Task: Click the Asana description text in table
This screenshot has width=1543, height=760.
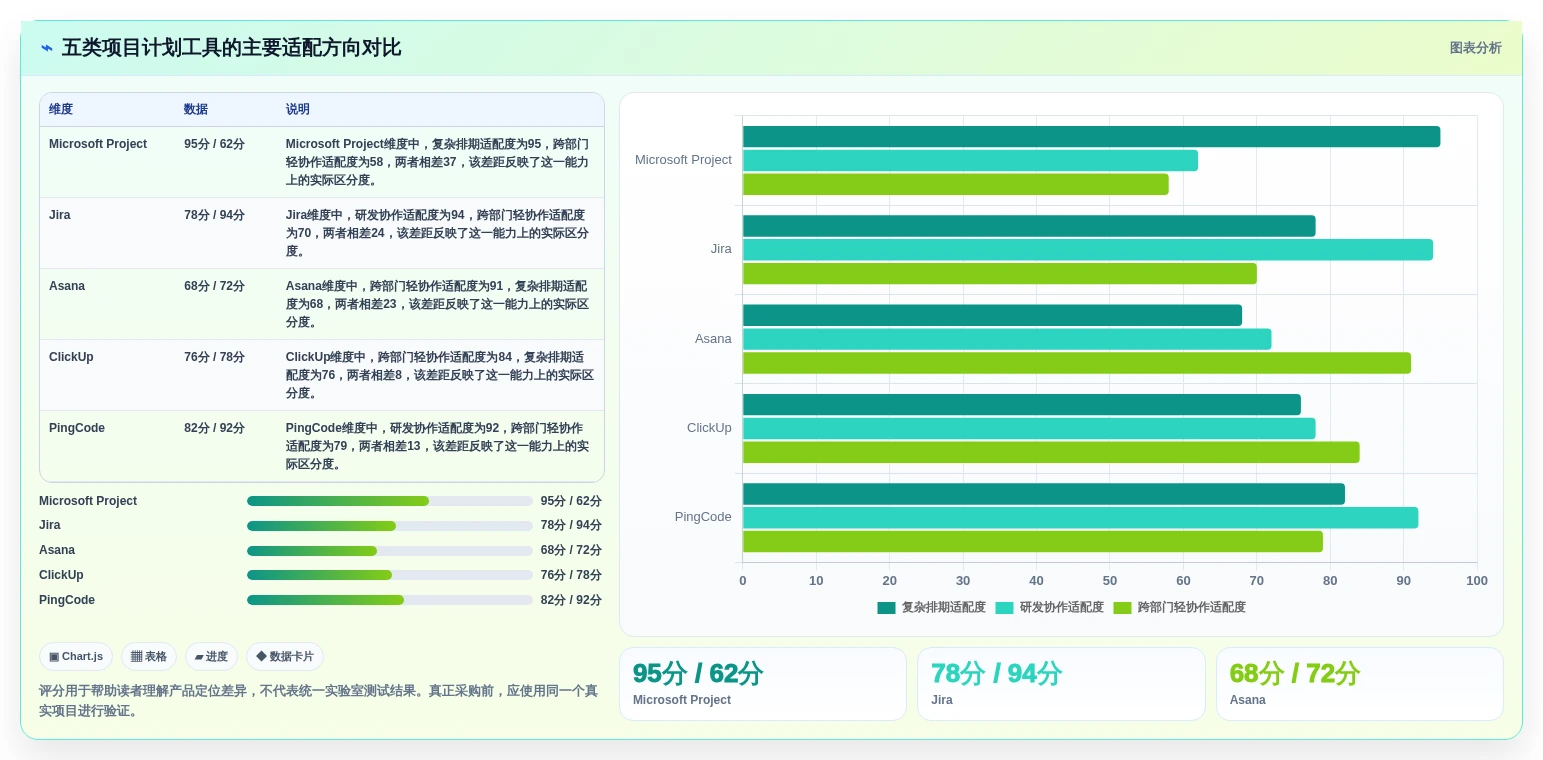Action: point(438,304)
